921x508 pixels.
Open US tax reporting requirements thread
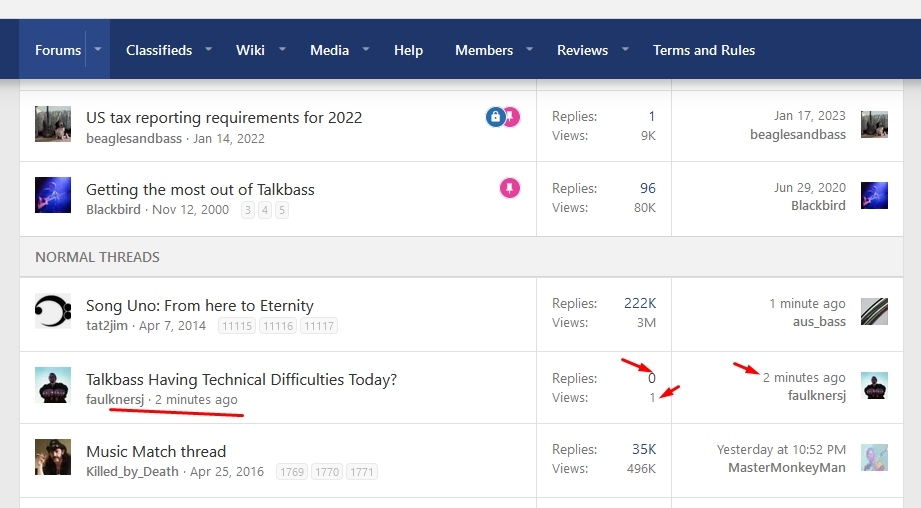tap(224, 117)
